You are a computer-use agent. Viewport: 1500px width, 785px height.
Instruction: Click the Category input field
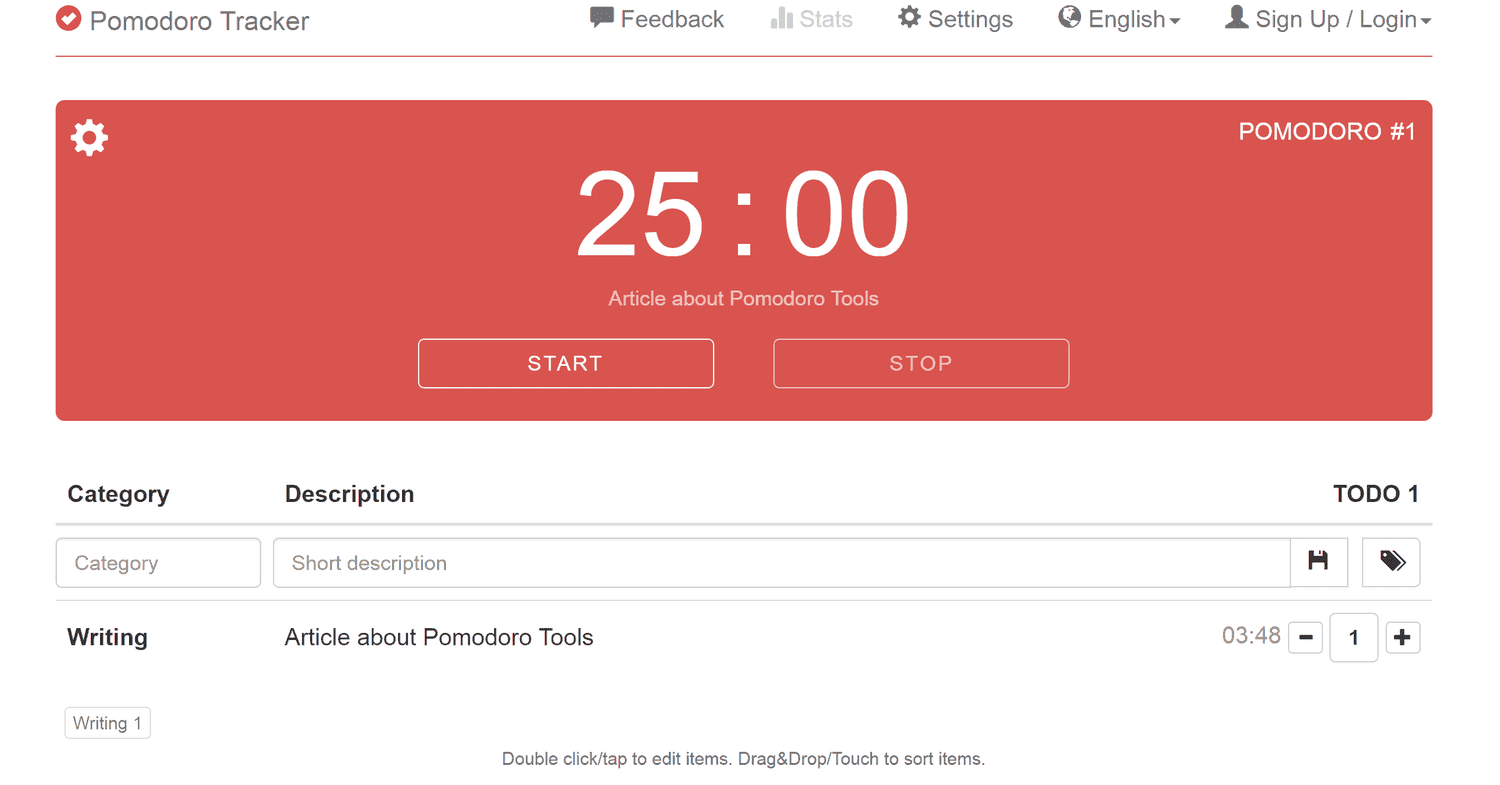tap(158, 563)
